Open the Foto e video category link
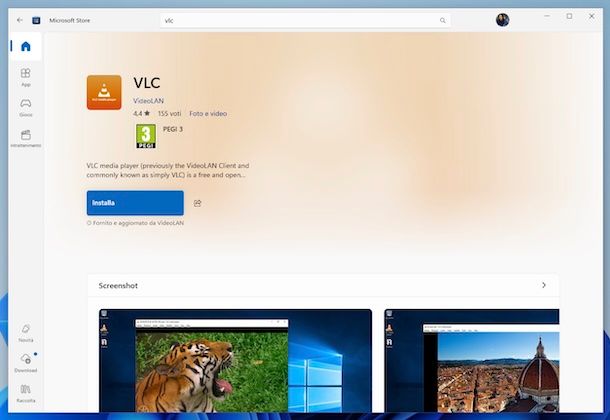This screenshot has width=610, height=420. point(208,114)
